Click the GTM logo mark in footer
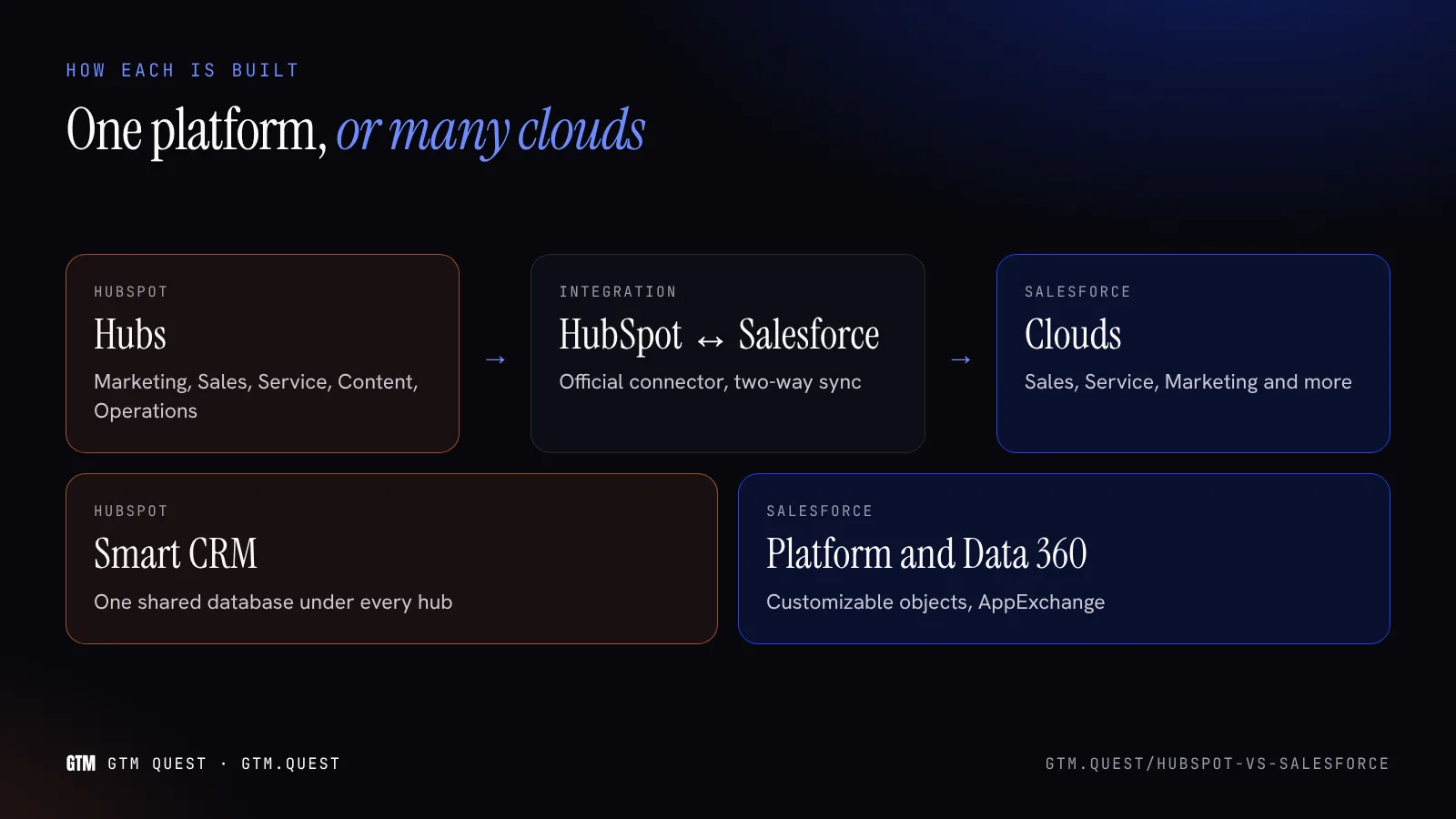 pos(81,763)
